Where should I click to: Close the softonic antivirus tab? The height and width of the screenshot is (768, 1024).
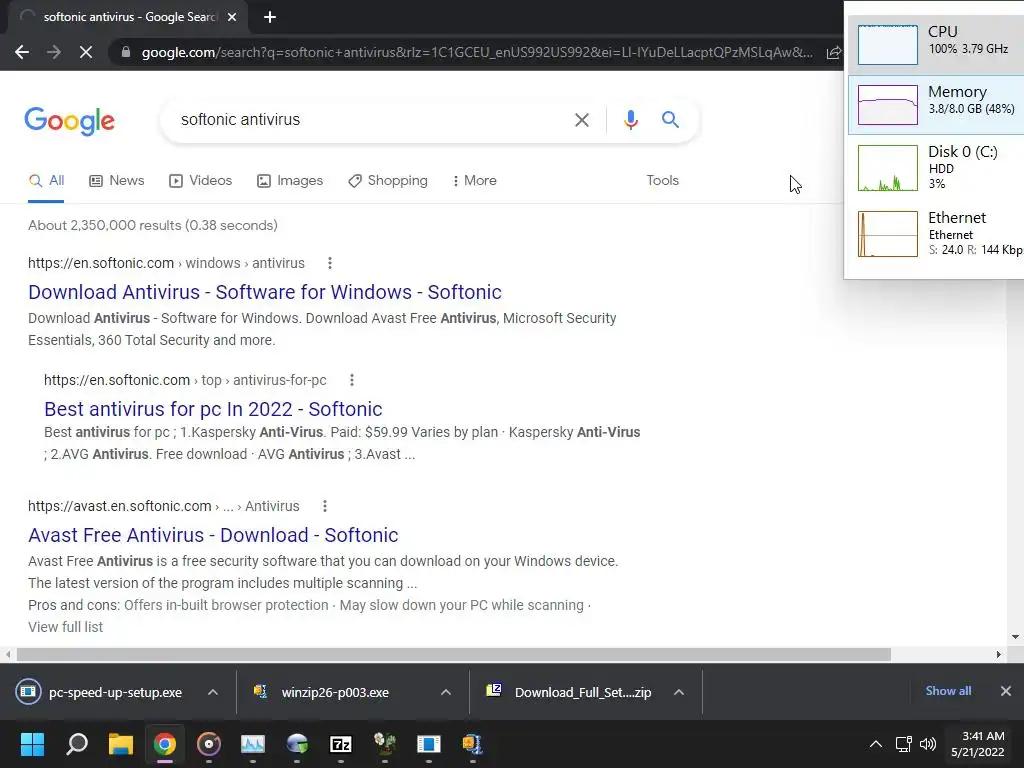tap(232, 17)
